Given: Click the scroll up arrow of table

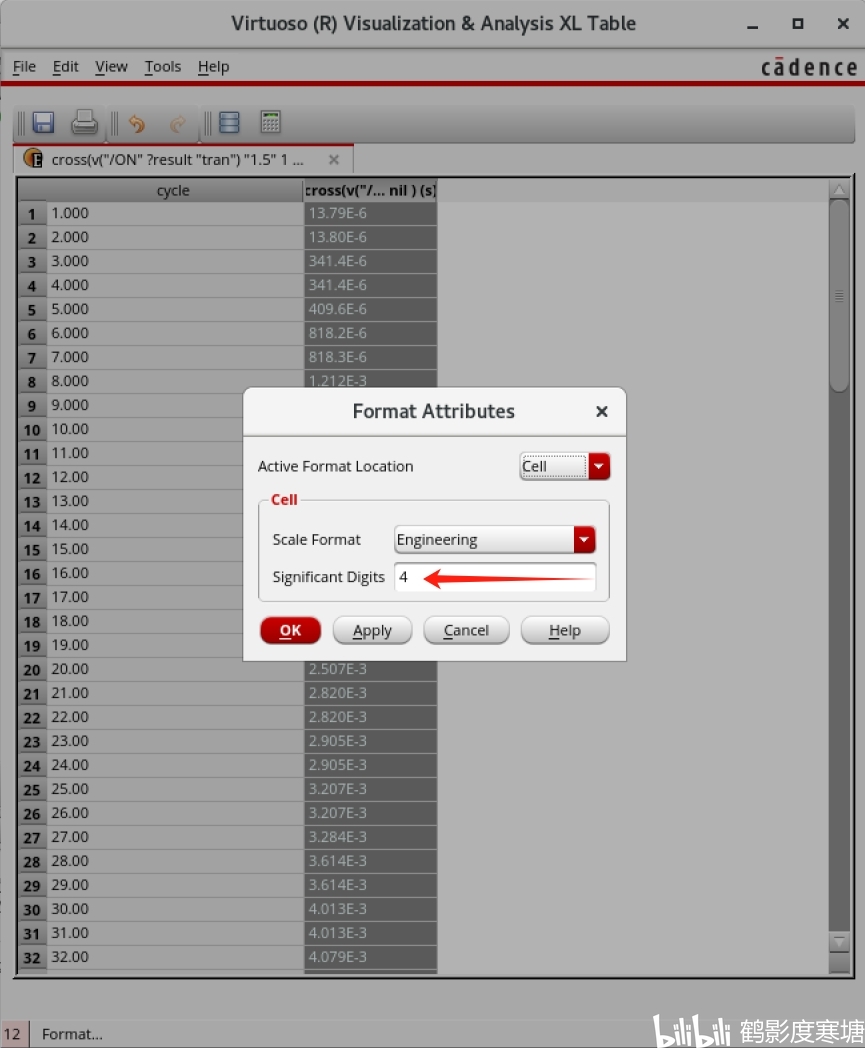Looking at the screenshot, I should (839, 190).
